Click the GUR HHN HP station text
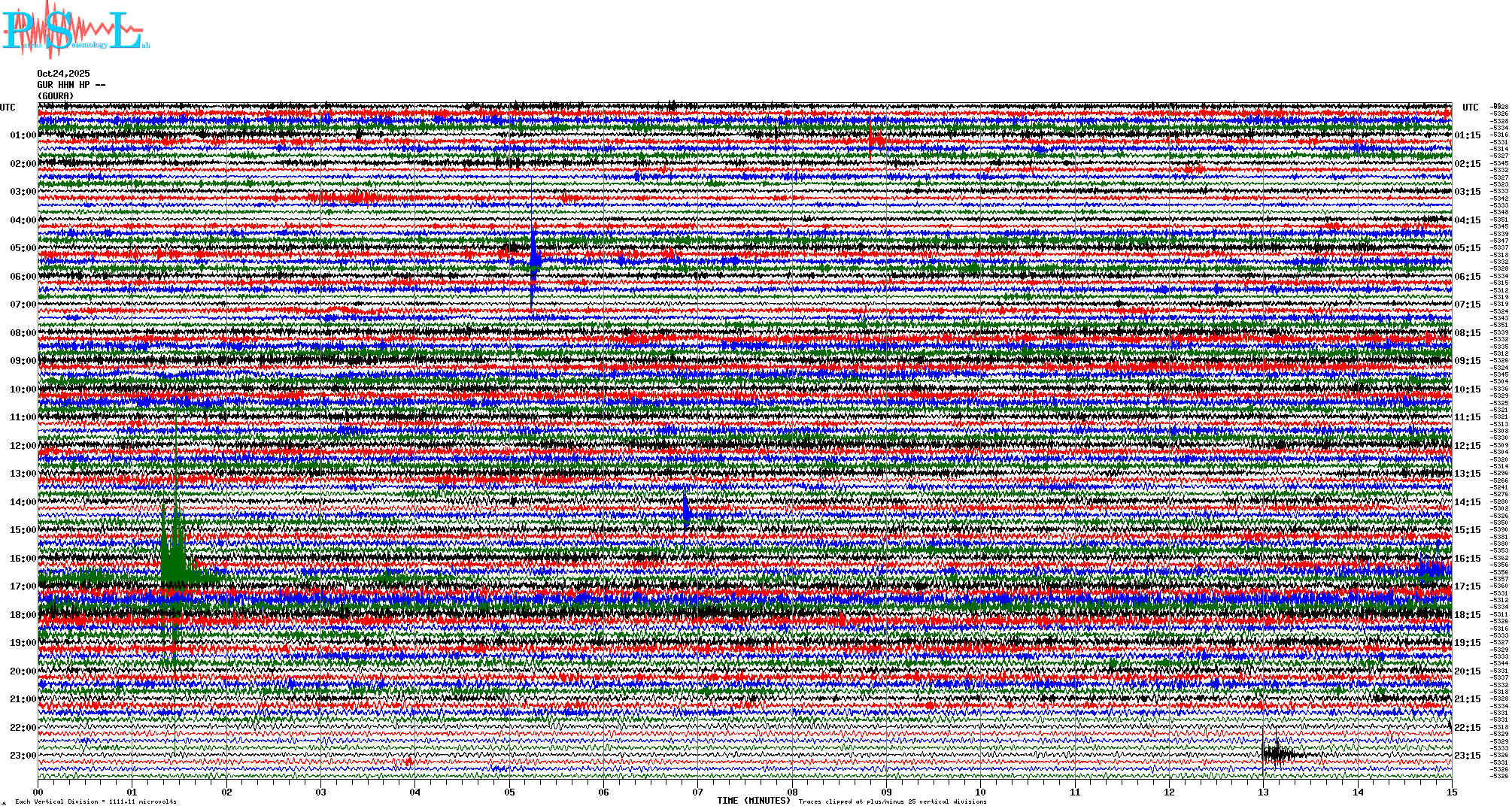 tap(71, 85)
